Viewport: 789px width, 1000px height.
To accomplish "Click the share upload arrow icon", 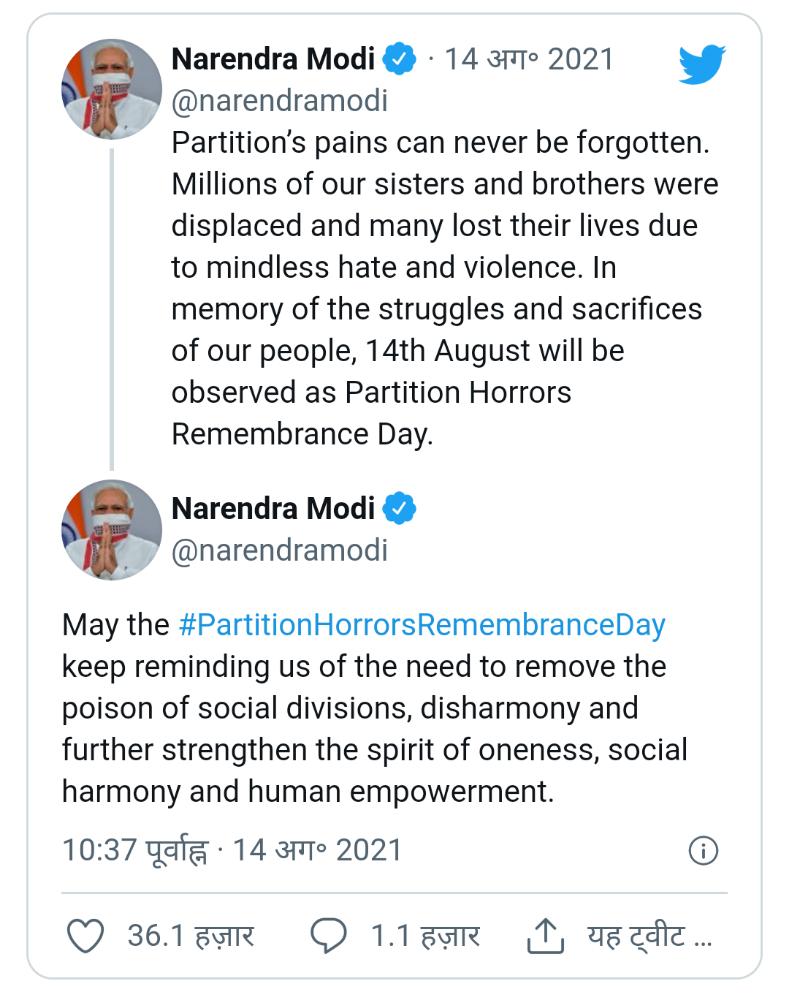I will click(541, 937).
